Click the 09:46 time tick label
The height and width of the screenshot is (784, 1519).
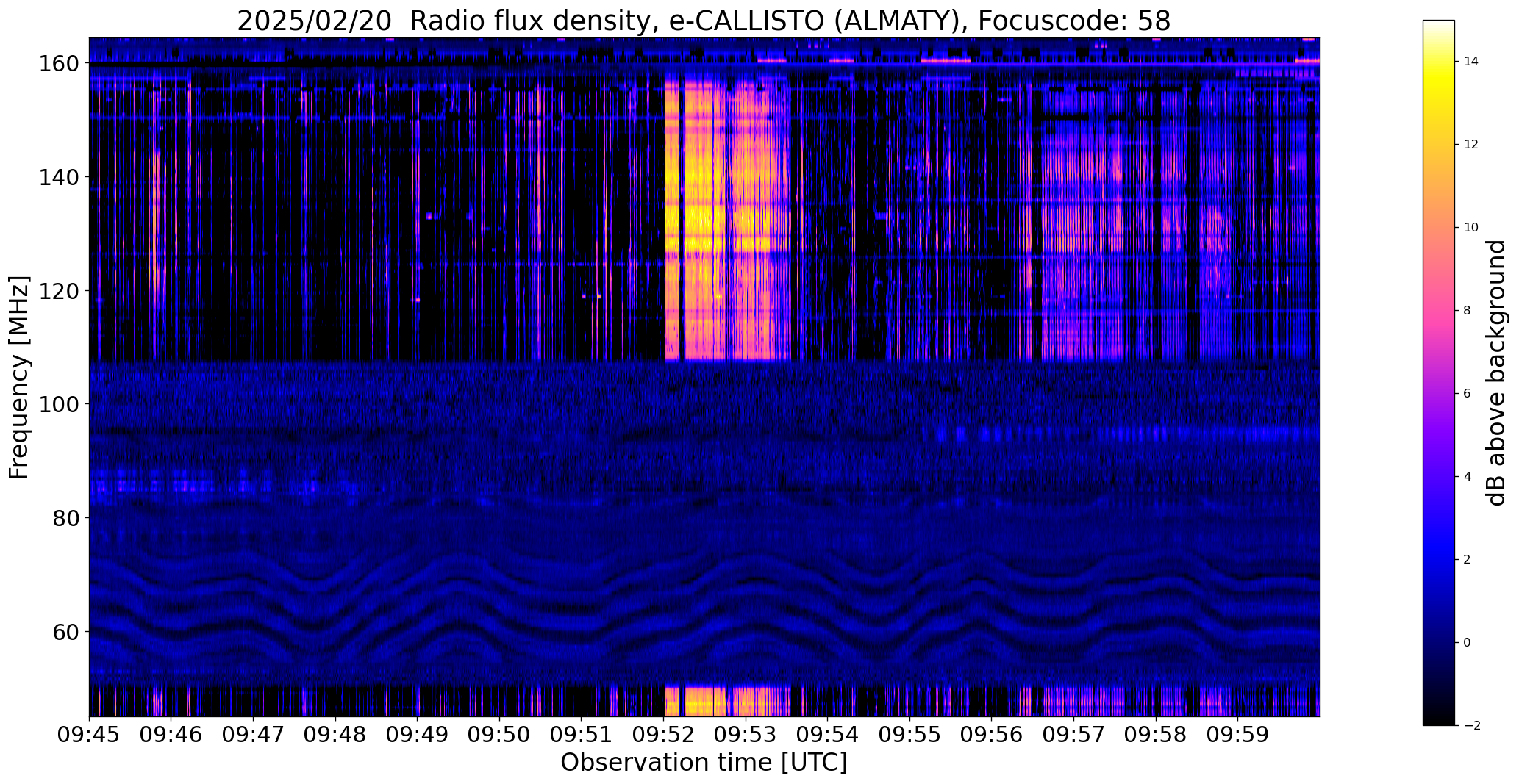[x=171, y=735]
